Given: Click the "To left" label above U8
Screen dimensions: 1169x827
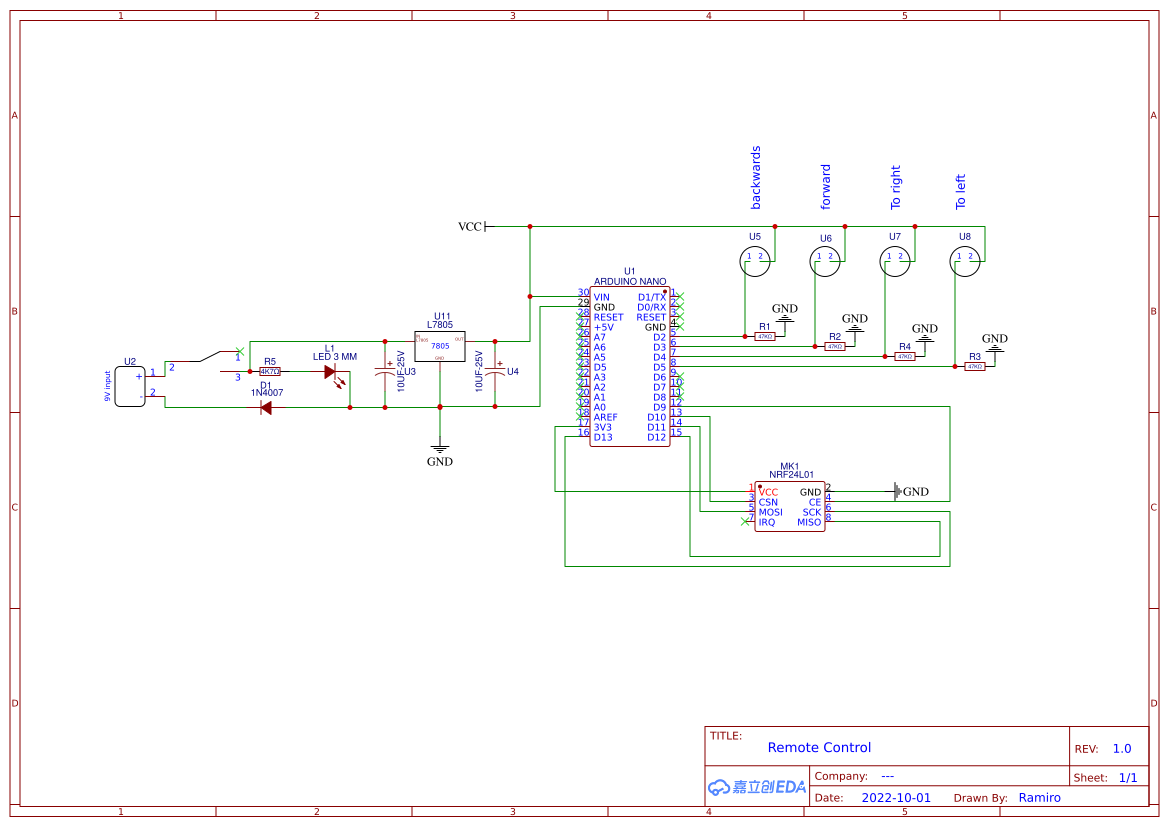Looking at the screenshot, I should click(x=960, y=192).
